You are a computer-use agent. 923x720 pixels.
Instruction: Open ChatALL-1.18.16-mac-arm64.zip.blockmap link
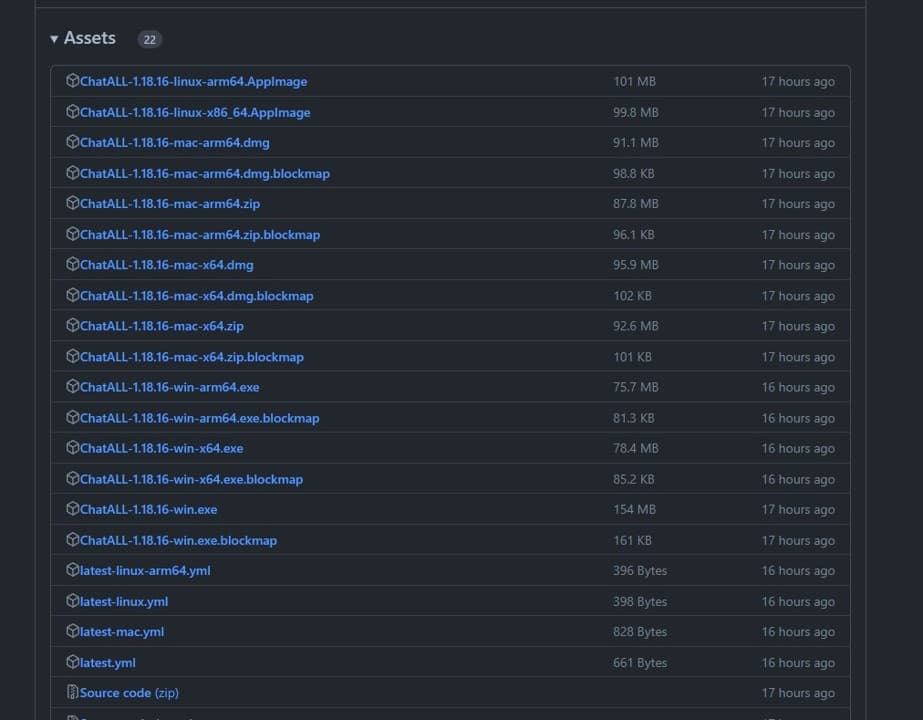pyautogui.click(x=200, y=235)
